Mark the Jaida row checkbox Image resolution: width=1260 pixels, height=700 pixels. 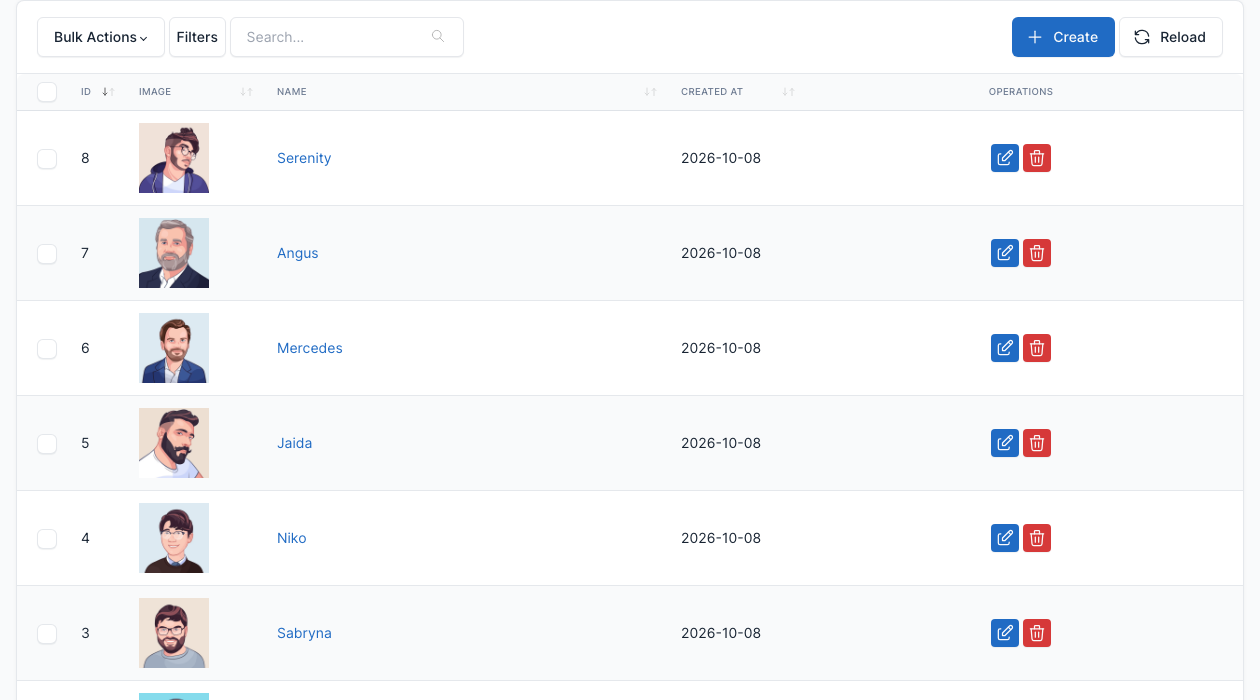(47, 443)
